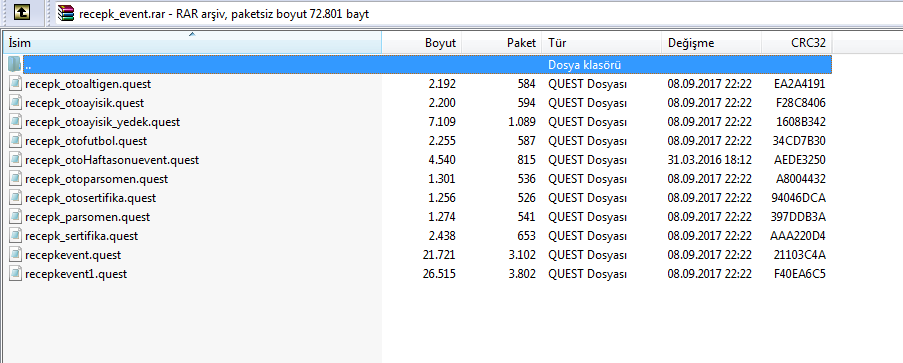Click CRC32 value EA2A4191
This screenshot has width=903, height=363.
tap(800, 84)
